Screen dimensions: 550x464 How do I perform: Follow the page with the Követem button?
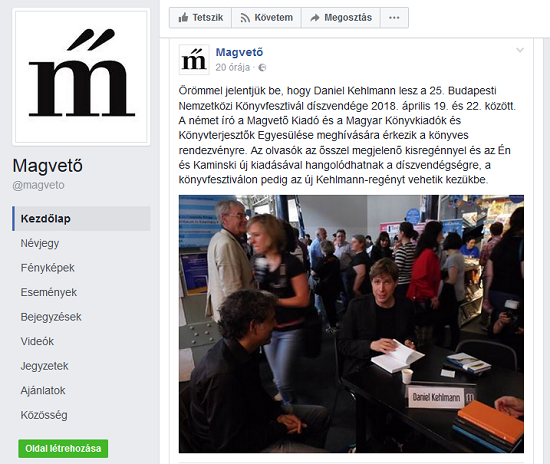266,18
